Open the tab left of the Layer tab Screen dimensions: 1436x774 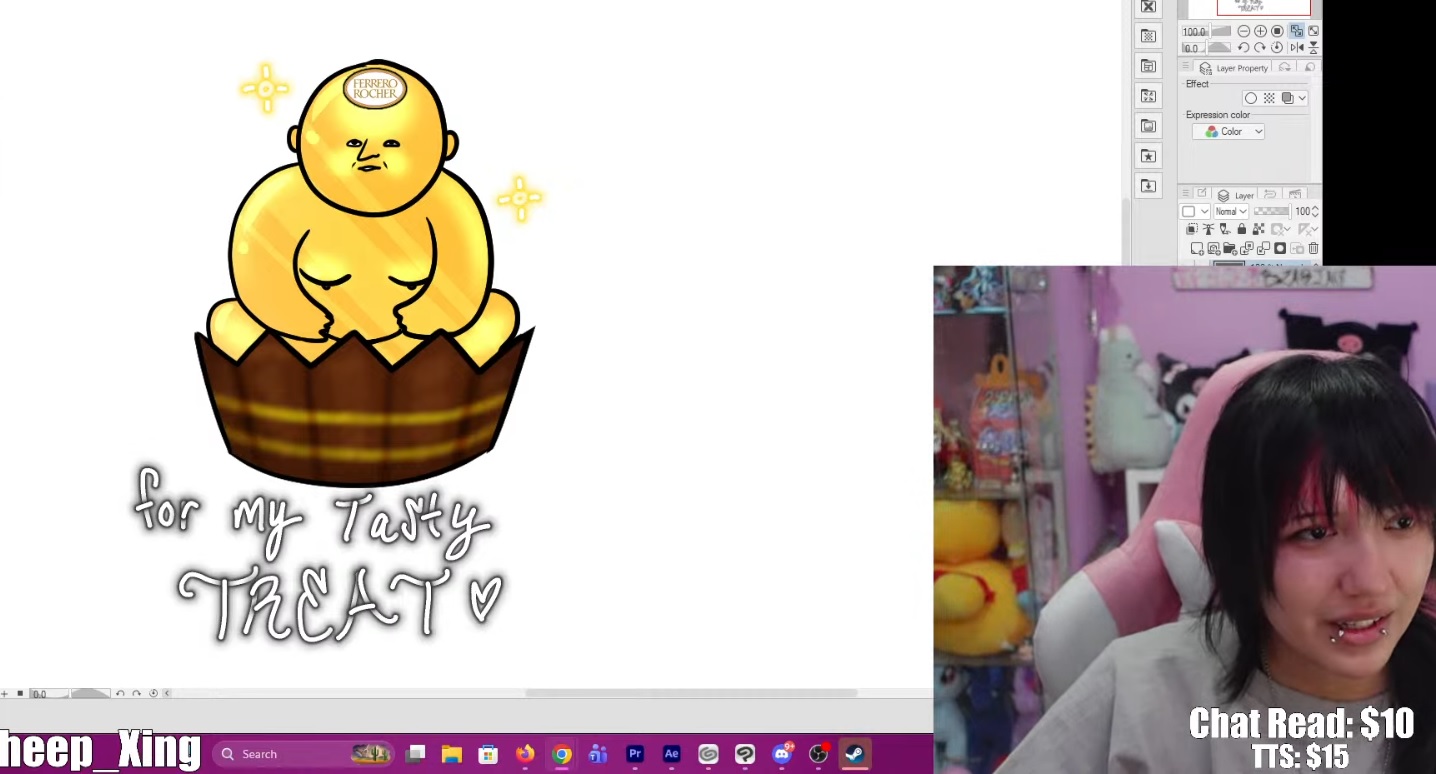[1202, 194]
